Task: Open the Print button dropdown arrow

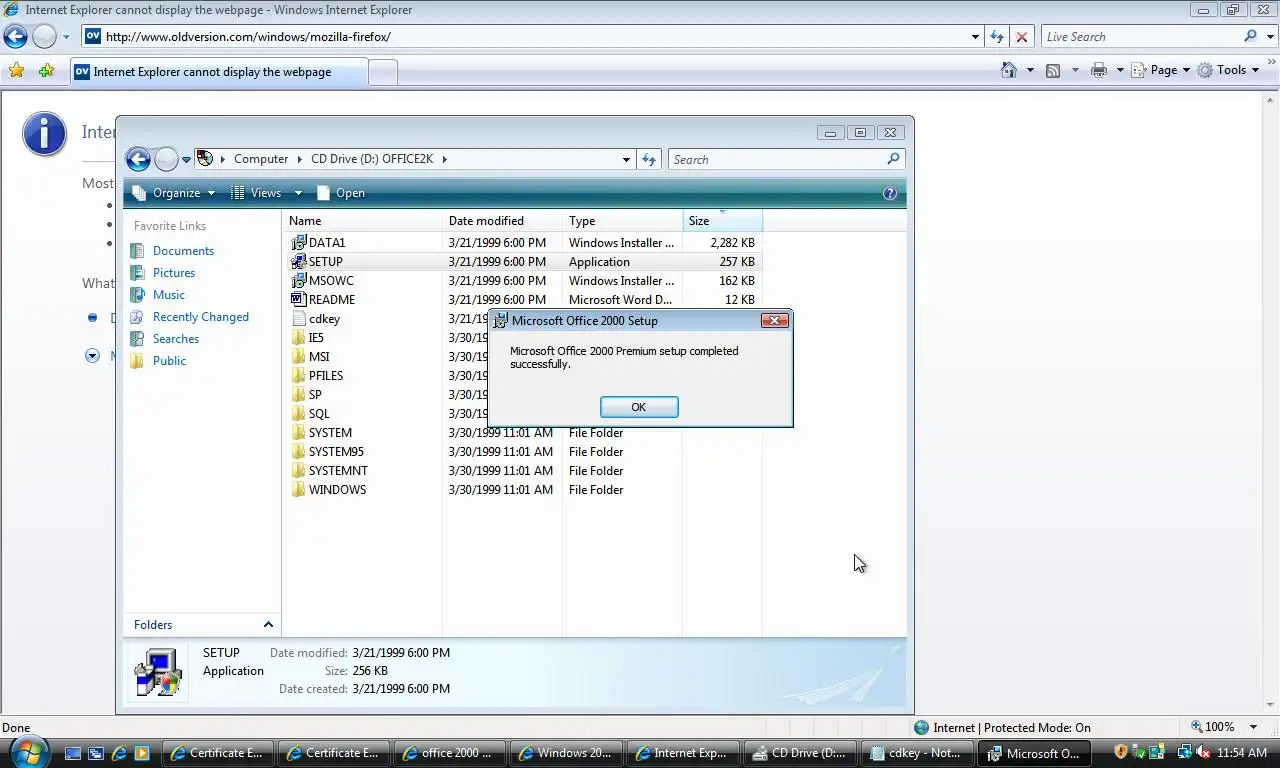Action: pyautogui.click(x=1120, y=70)
